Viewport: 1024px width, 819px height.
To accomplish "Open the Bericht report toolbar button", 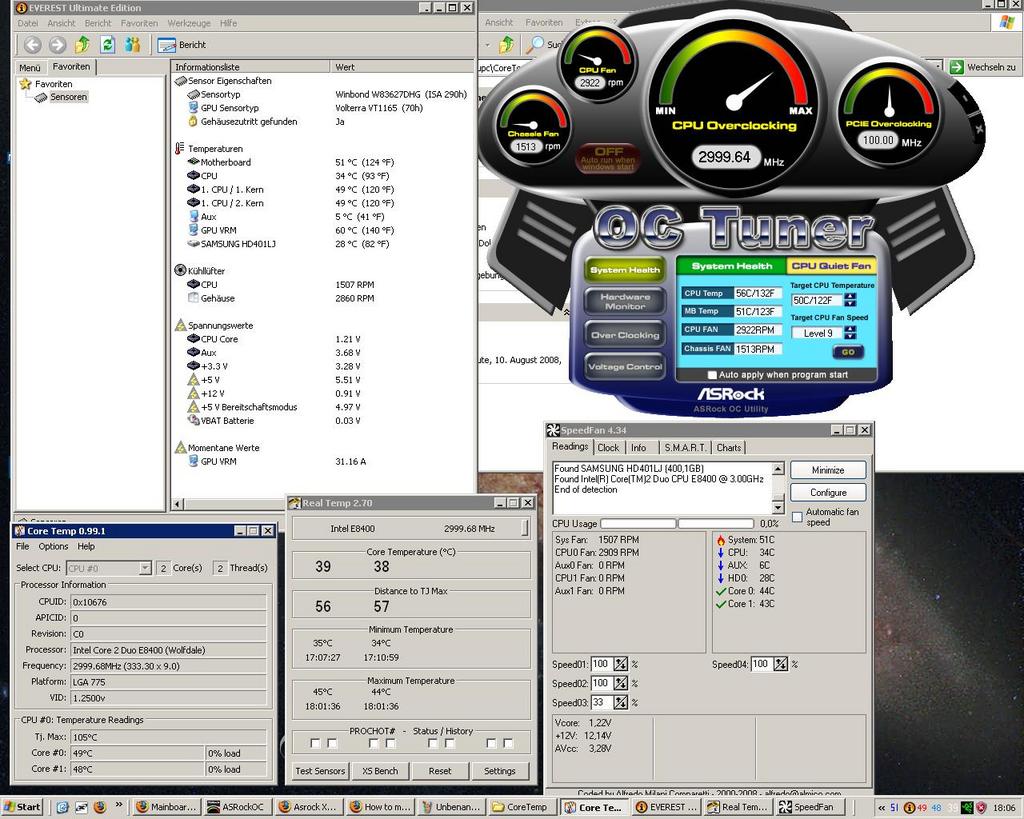I will [182, 45].
